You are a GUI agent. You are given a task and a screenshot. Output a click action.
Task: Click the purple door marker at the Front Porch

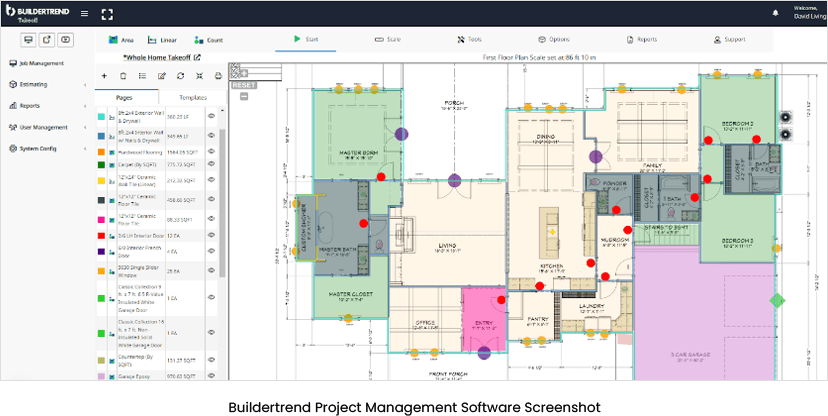(x=484, y=353)
